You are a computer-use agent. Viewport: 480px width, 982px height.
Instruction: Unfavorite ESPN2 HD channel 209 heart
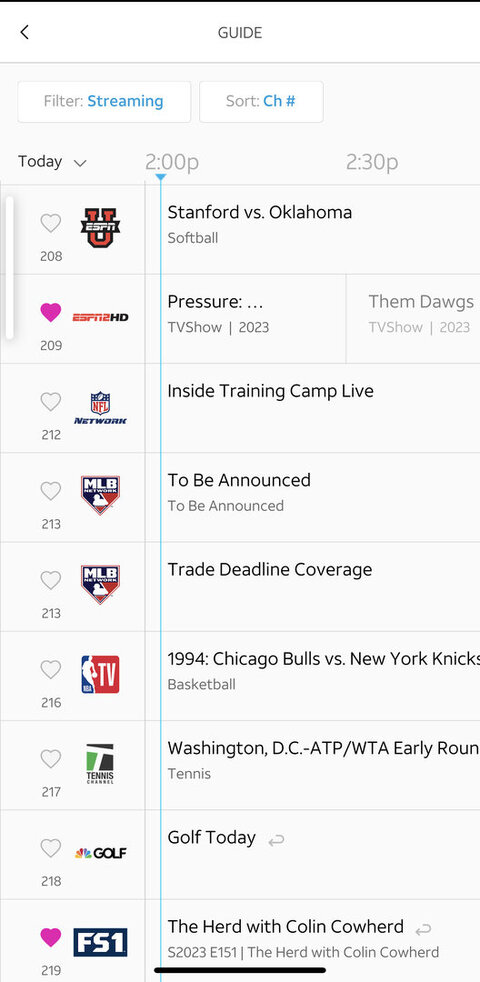[x=51, y=312]
